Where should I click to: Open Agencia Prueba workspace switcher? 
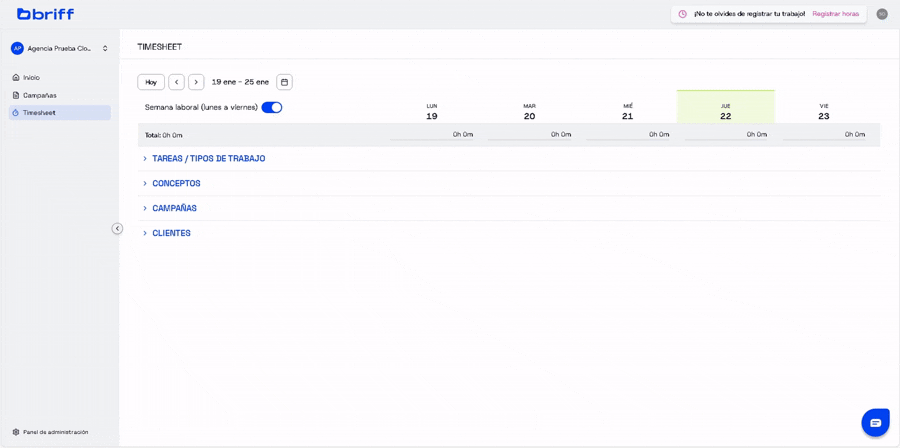tap(60, 49)
